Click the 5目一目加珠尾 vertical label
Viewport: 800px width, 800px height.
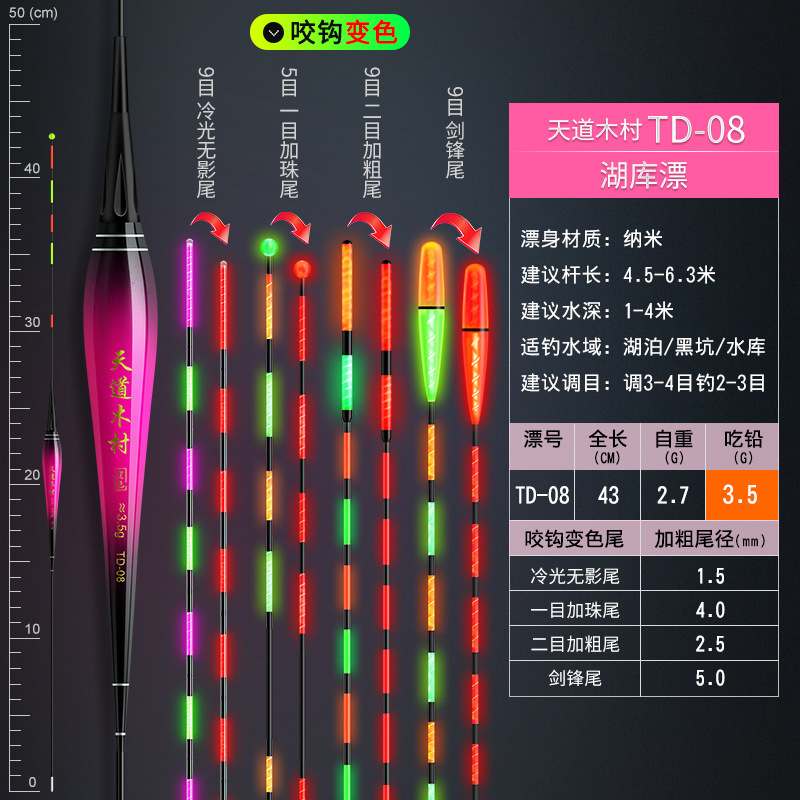click(289, 133)
